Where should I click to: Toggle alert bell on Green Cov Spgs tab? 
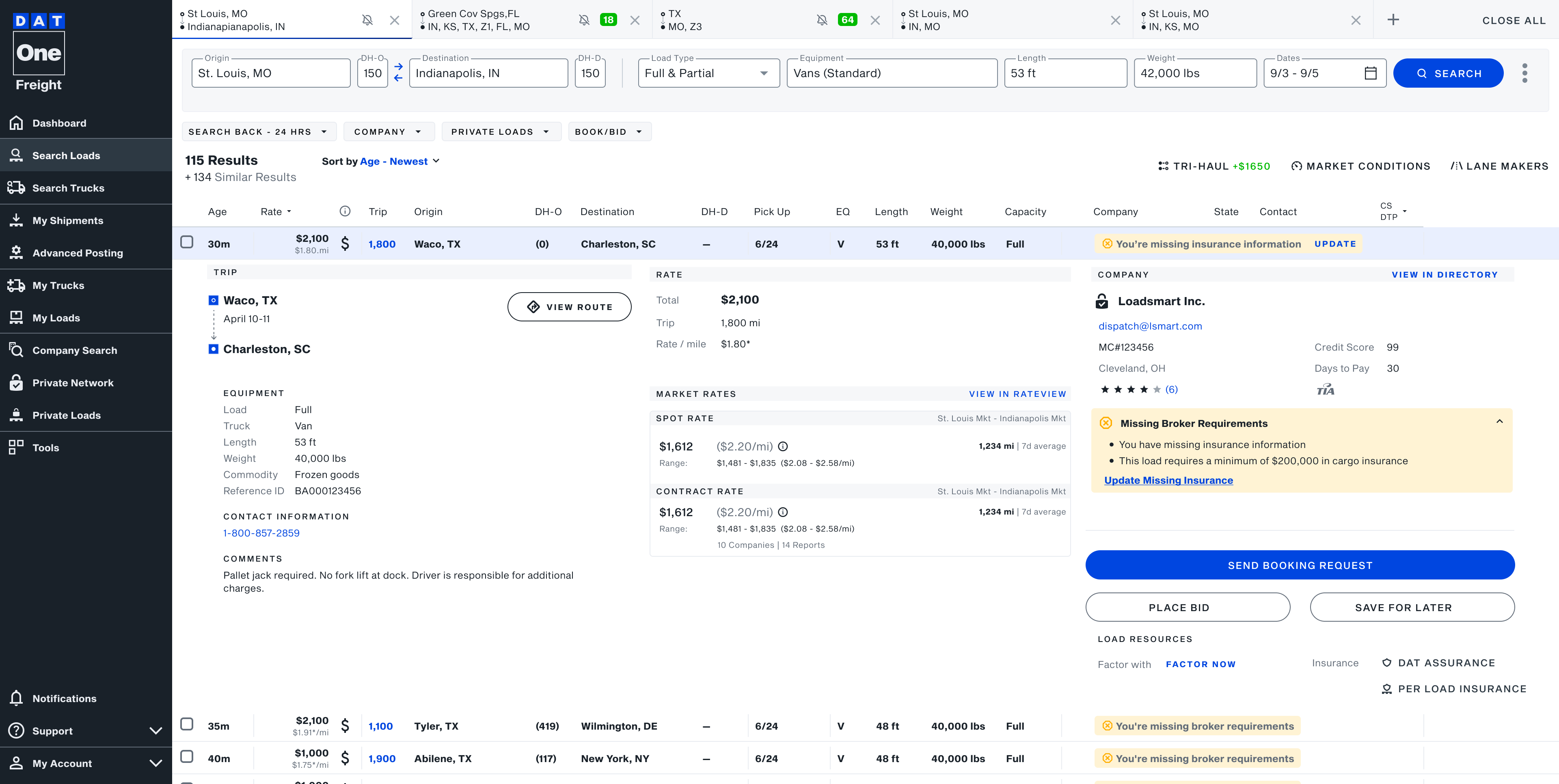(584, 20)
